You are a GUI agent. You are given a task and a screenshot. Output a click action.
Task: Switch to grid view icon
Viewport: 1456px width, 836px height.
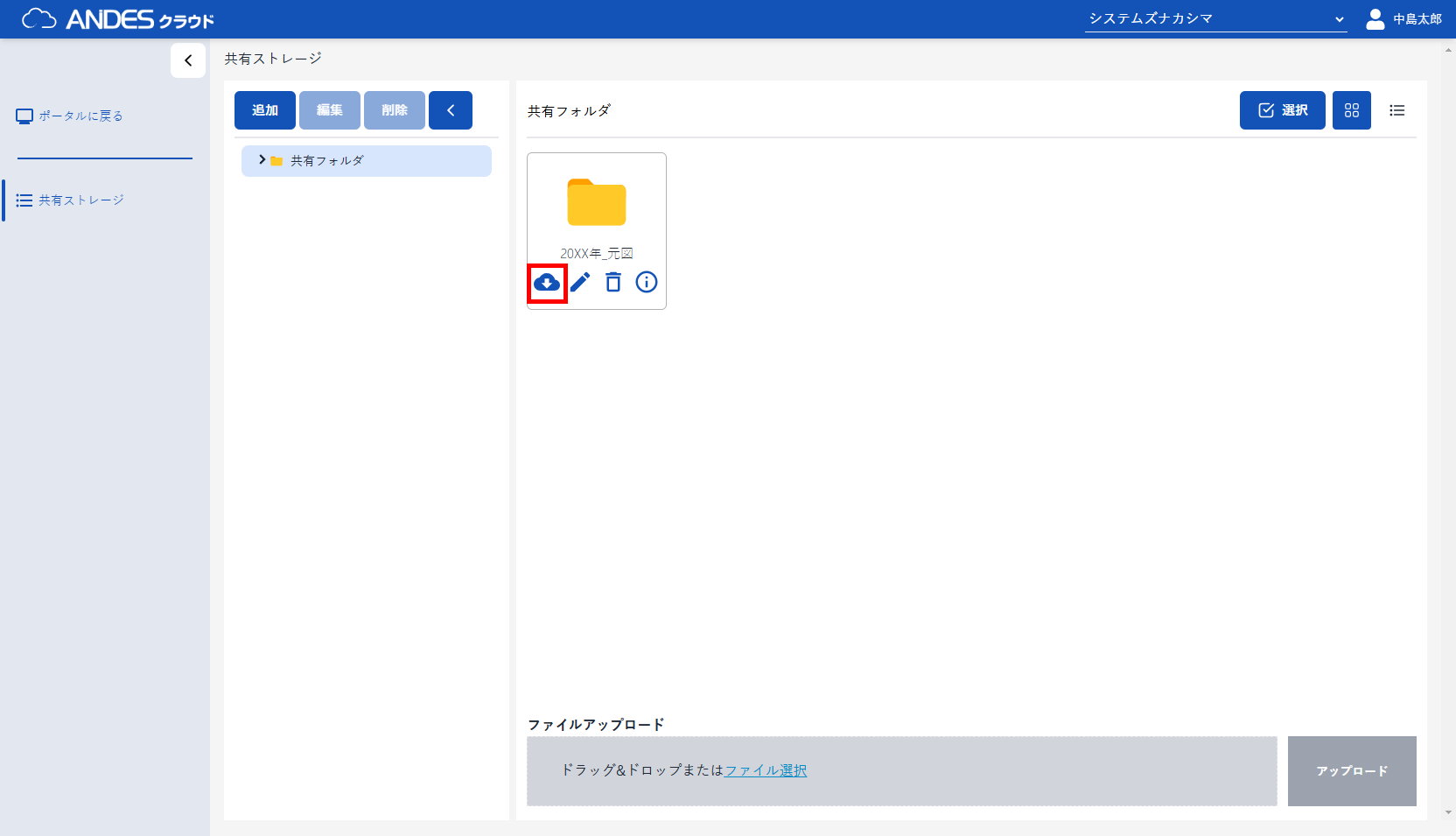click(x=1351, y=110)
